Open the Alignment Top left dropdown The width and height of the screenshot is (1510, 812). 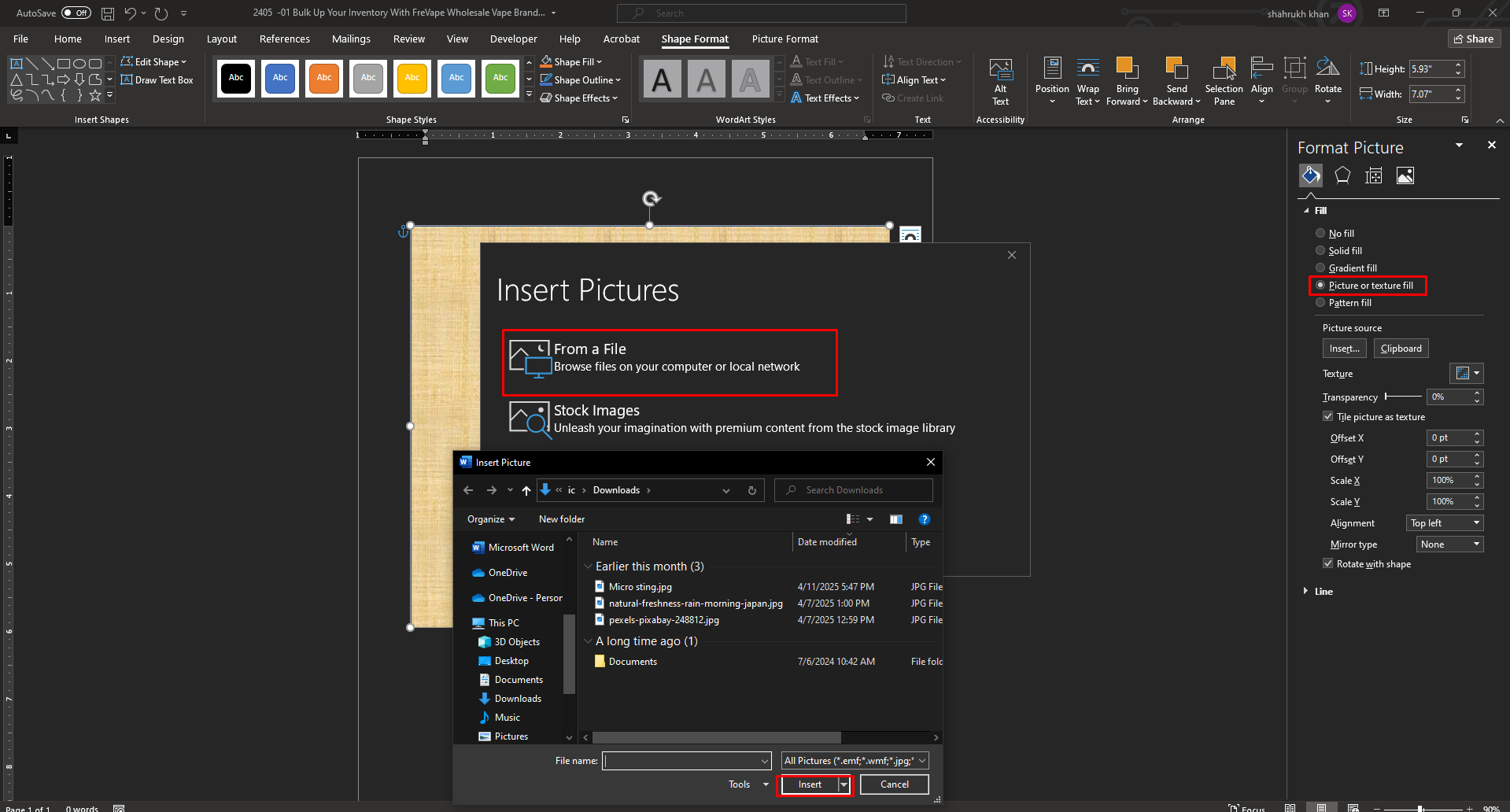(1445, 523)
